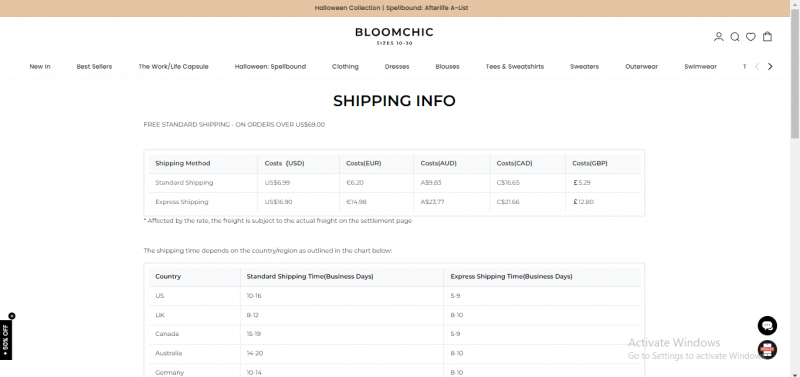Viewport: 800px width, 377px height.
Task: Open The Work/Life Capsule menu
Action: point(173,66)
